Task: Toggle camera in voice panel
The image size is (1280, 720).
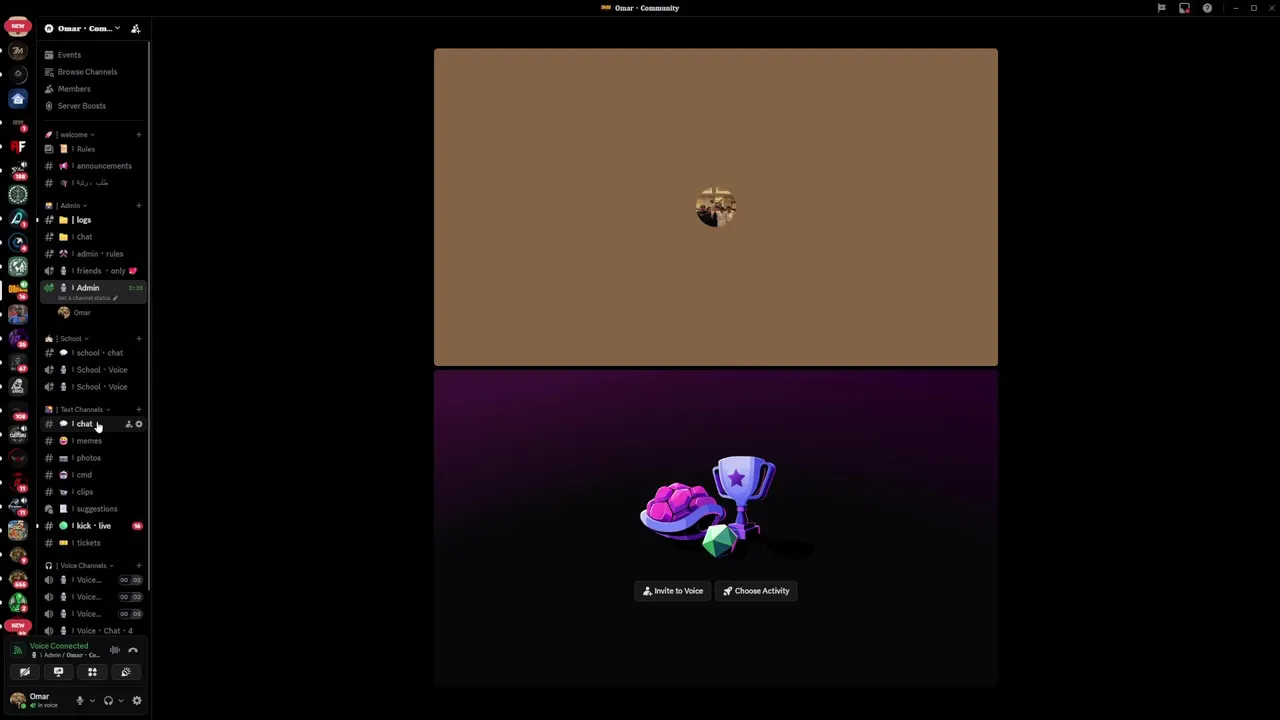Action: click(25, 672)
